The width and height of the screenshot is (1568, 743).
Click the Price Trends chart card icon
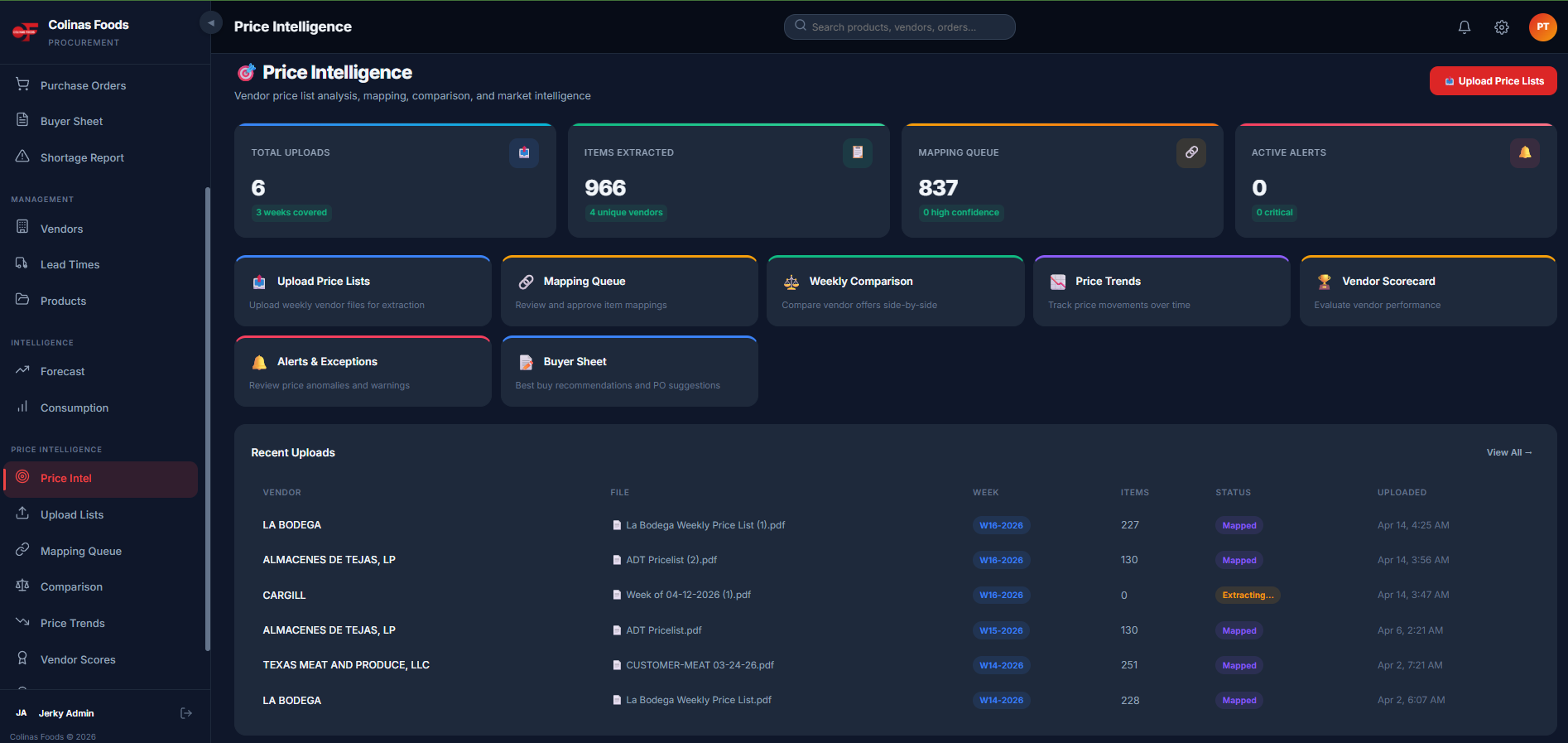(1058, 282)
